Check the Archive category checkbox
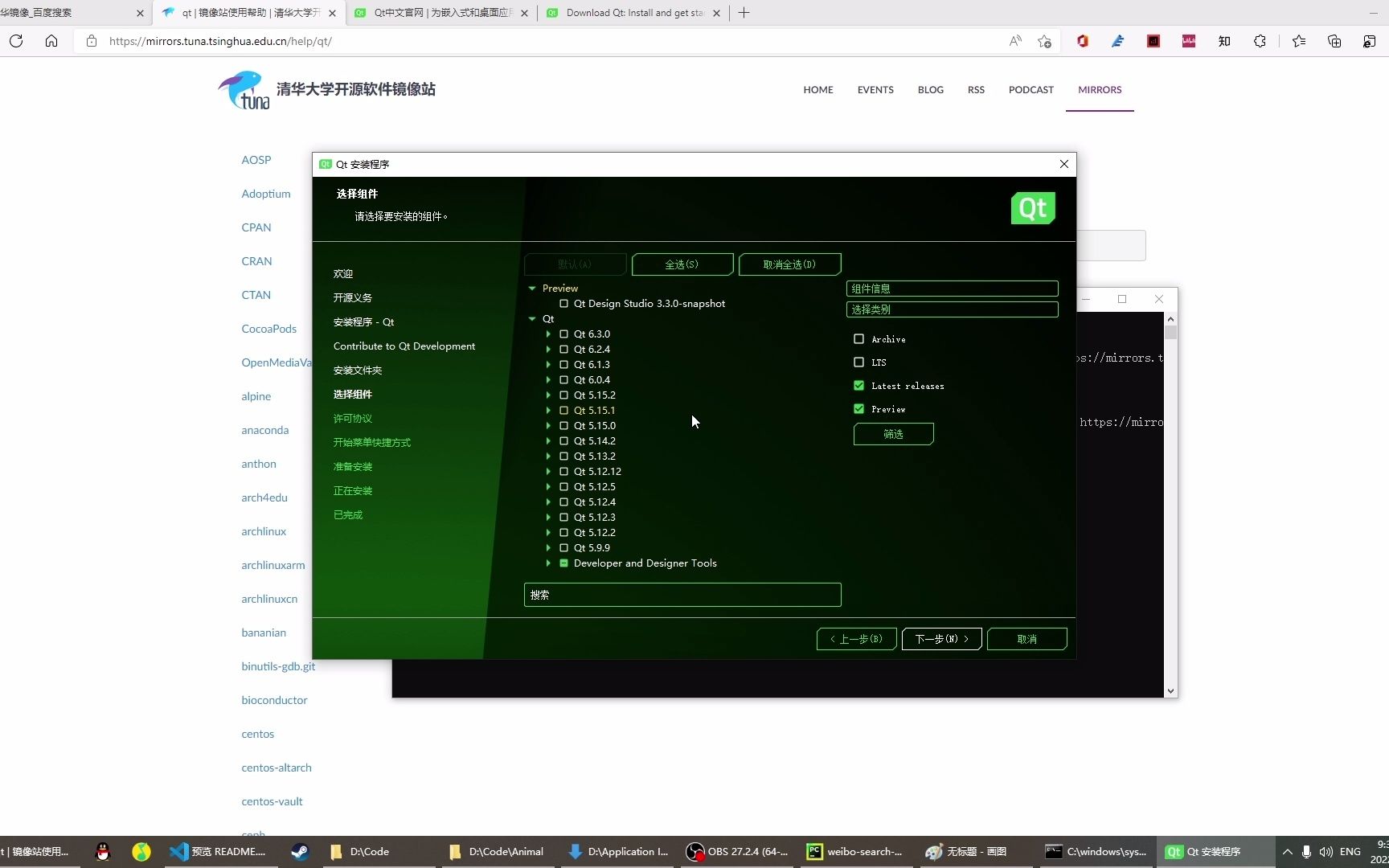Screen dimensions: 1389x868 858,338
